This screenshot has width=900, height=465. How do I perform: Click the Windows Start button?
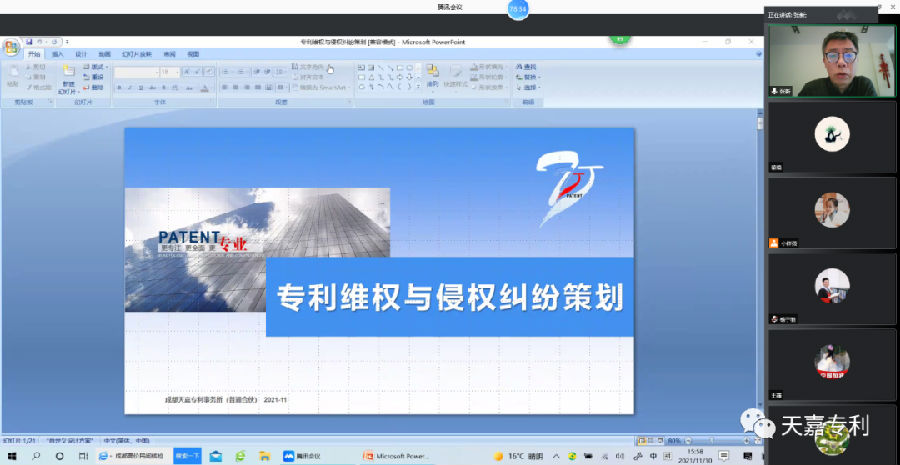[x=10, y=456]
